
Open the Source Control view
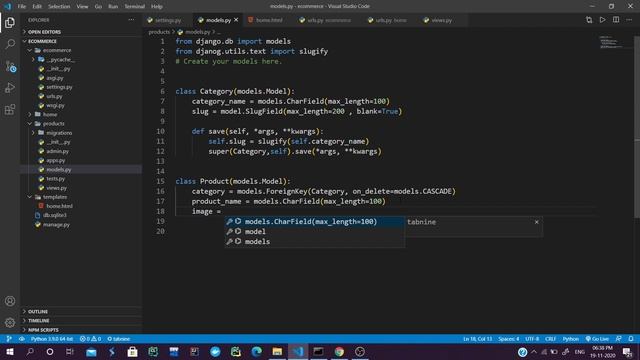pyautogui.click(x=10, y=66)
